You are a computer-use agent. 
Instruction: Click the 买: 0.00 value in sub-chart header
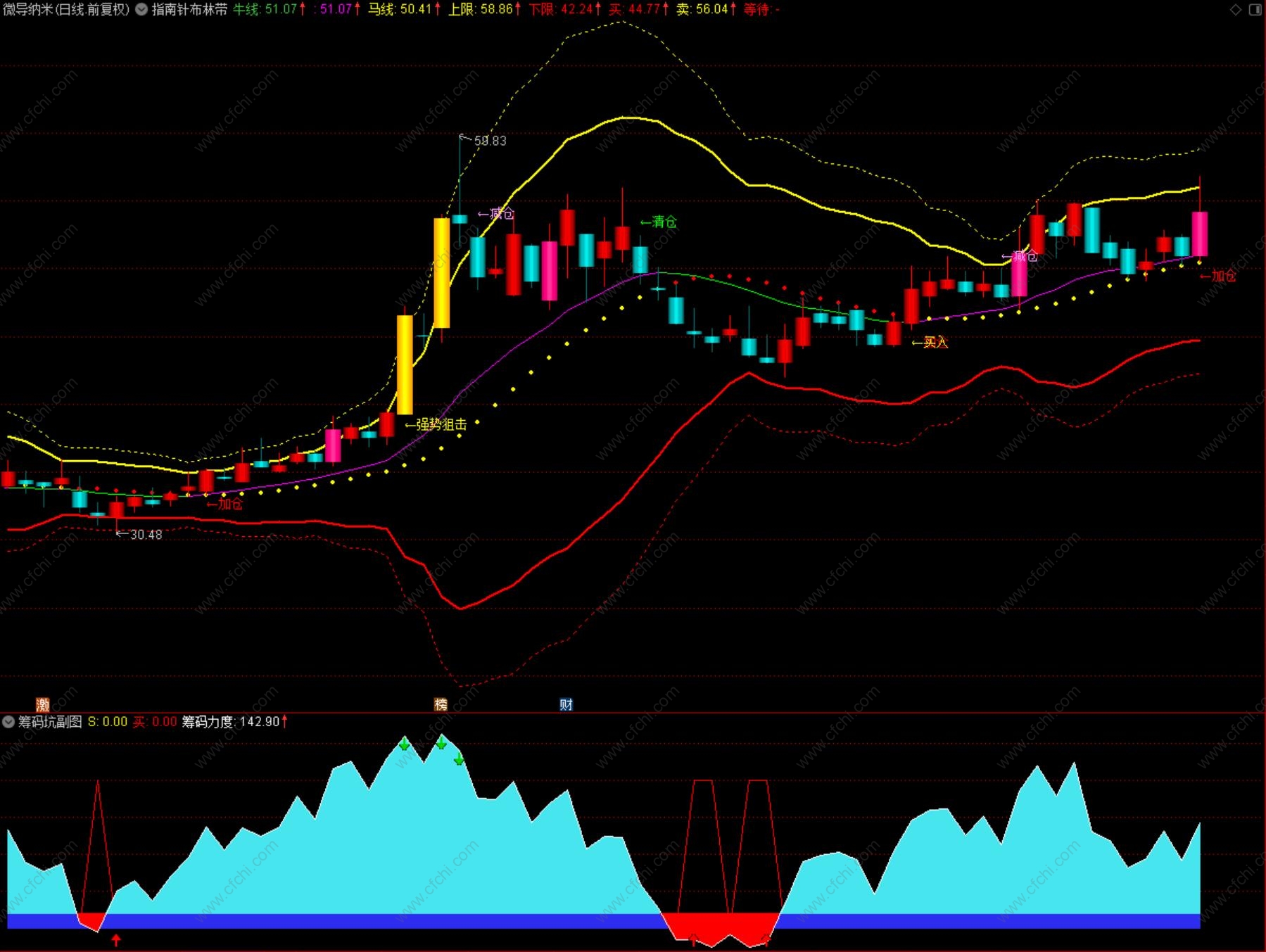point(155,722)
